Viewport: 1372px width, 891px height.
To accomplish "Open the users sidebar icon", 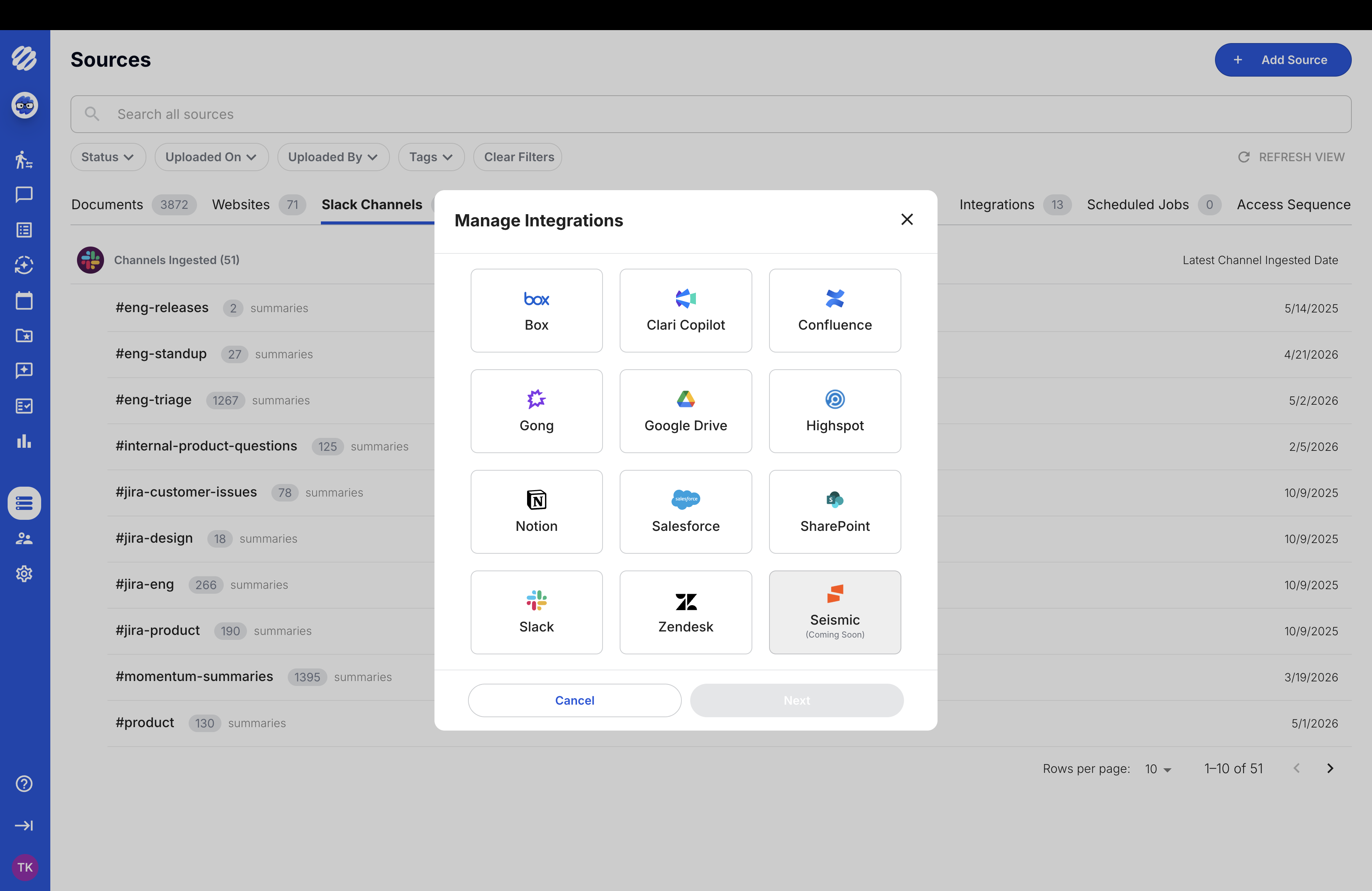I will pos(24,538).
